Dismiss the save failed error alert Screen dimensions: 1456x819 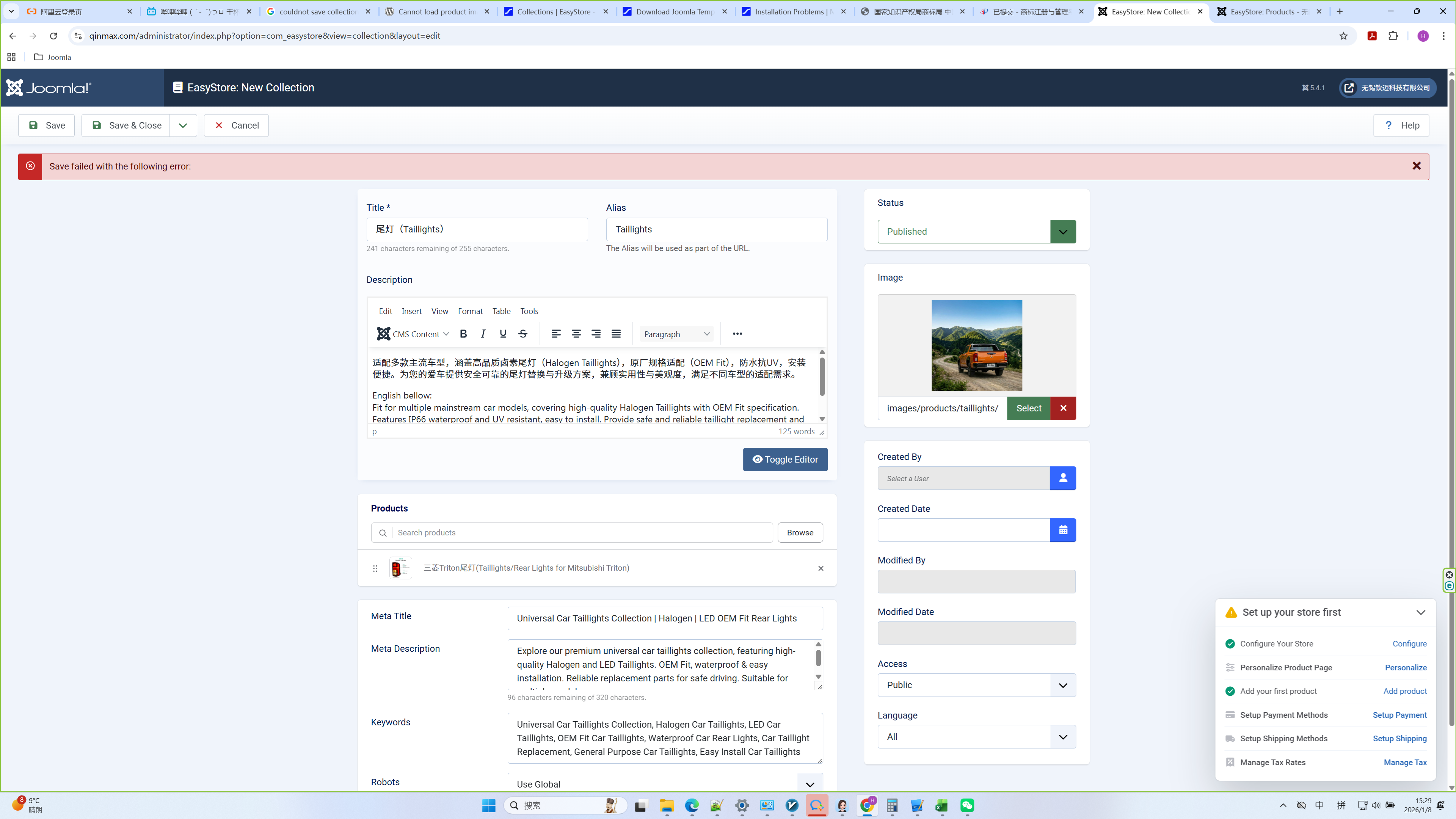1417,166
